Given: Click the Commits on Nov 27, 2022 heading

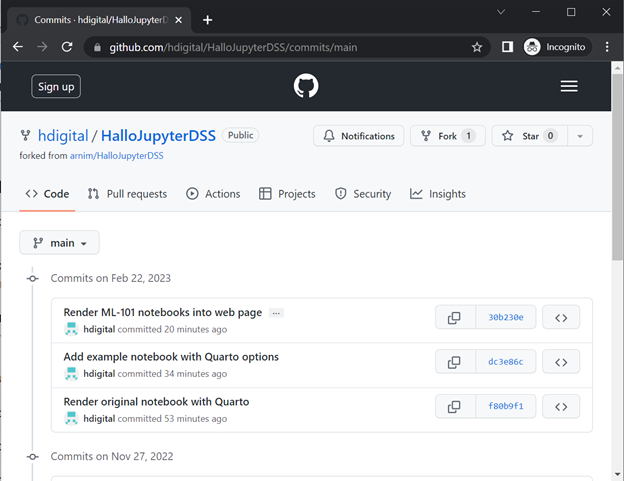Looking at the screenshot, I should click(x=112, y=456).
